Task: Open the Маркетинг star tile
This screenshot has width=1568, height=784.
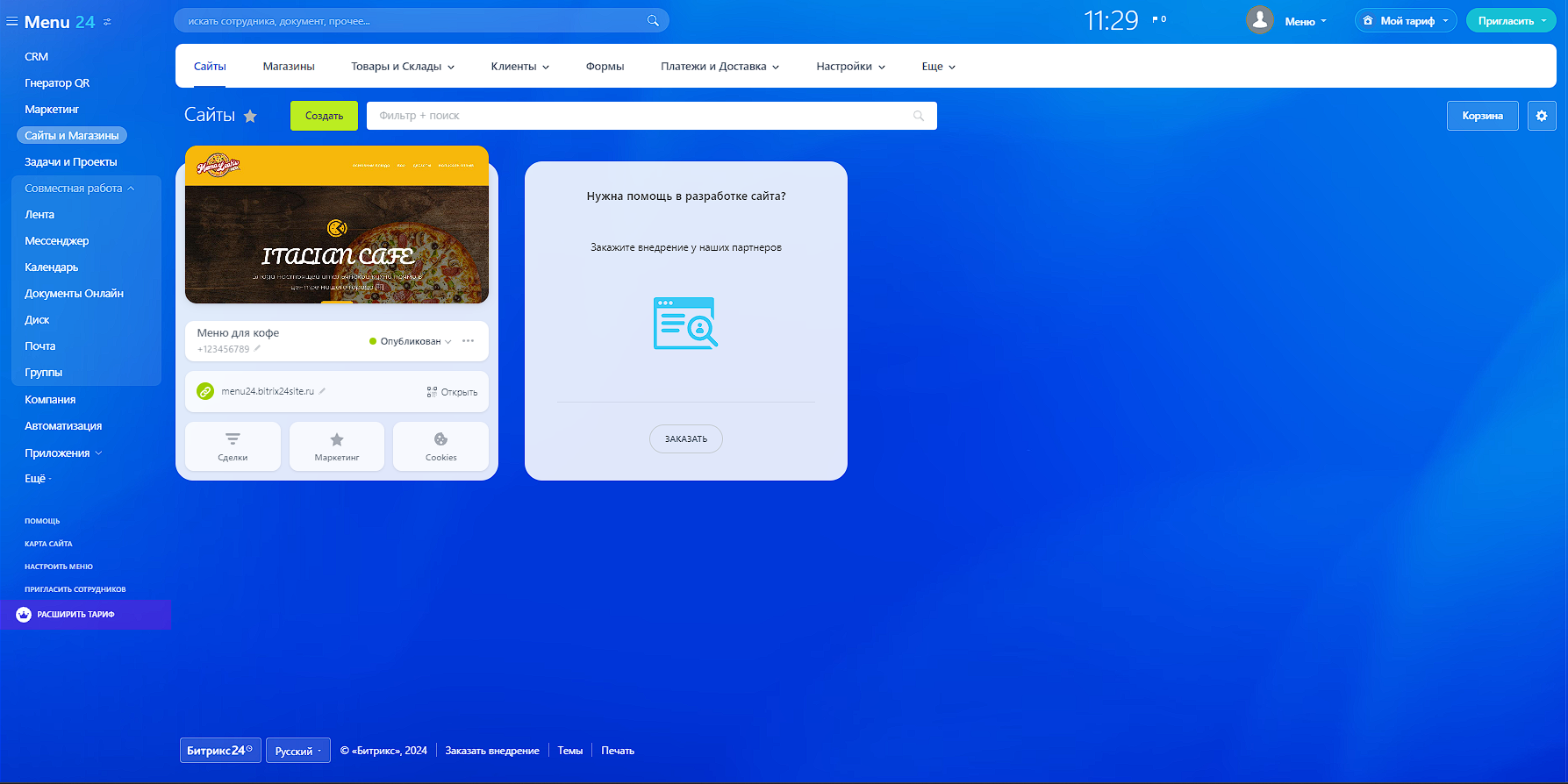Action: 337,446
